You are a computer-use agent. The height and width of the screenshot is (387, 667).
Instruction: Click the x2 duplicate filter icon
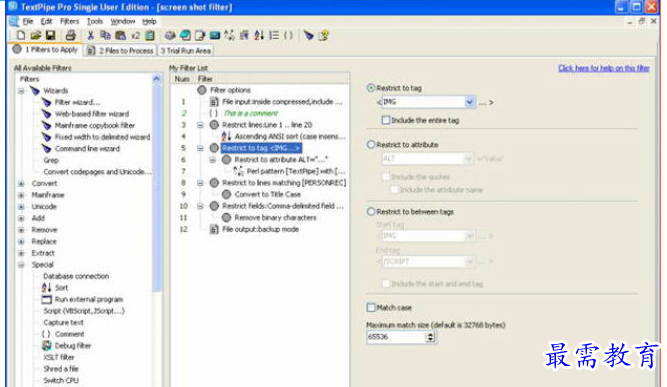point(135,35)
